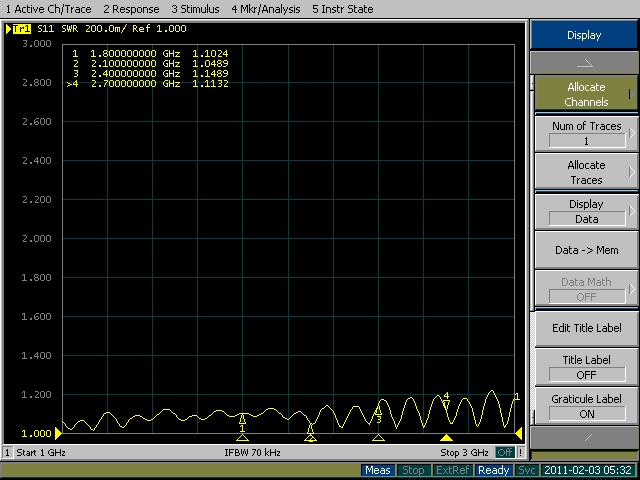Select marker 1 triangle on the trace
Screen dimensions: 640x480
242,419
